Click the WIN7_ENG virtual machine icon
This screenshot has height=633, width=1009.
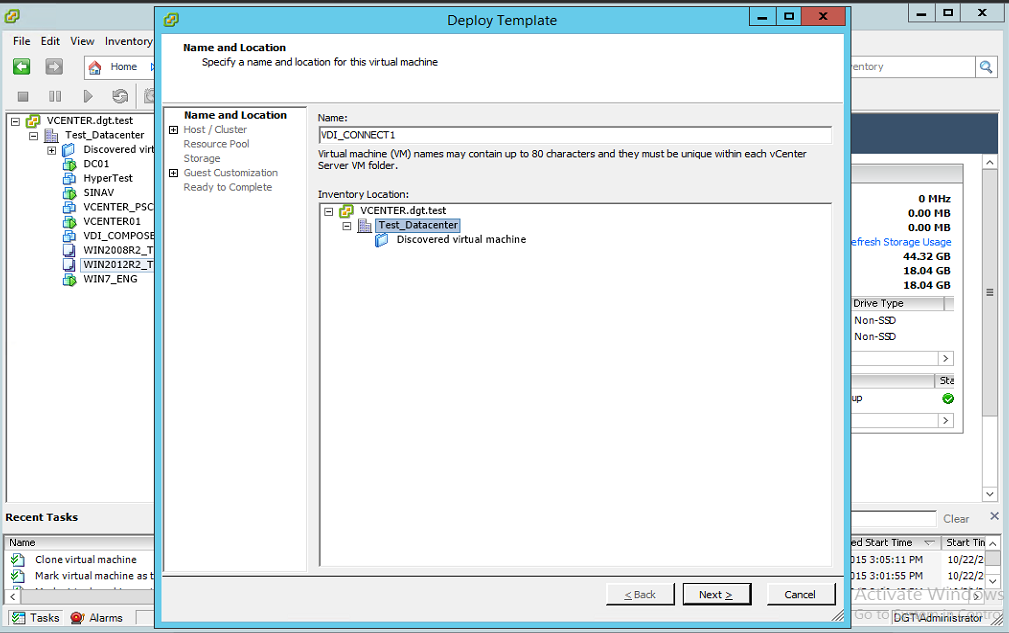point(69,279)
